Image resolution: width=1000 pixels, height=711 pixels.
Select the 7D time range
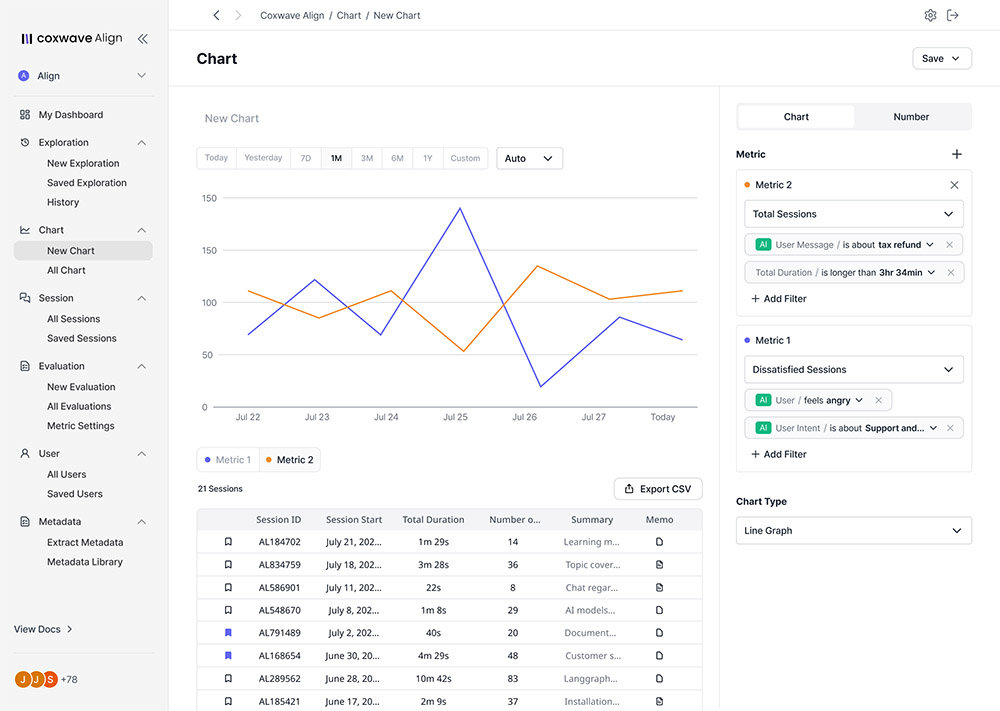(306, 158)
